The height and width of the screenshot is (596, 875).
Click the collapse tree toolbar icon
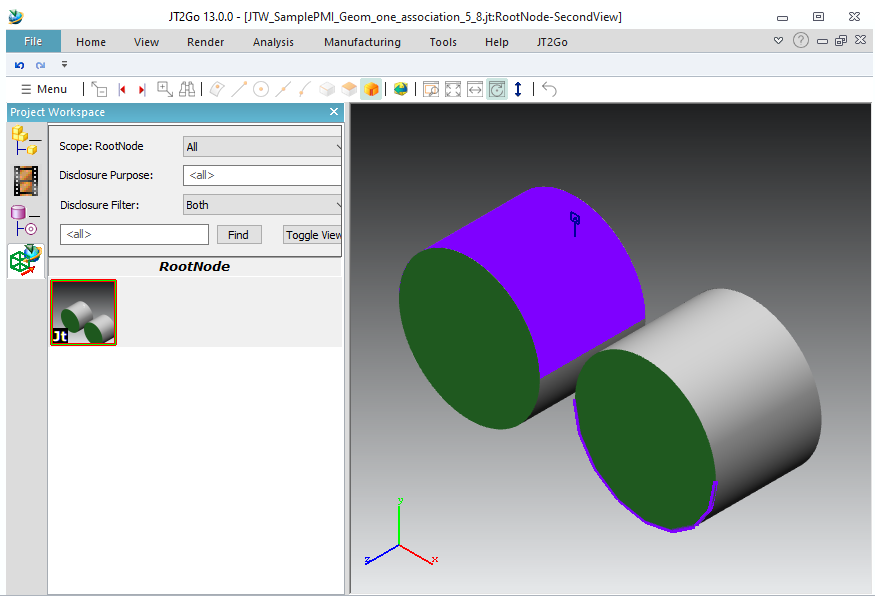[99, 89]
